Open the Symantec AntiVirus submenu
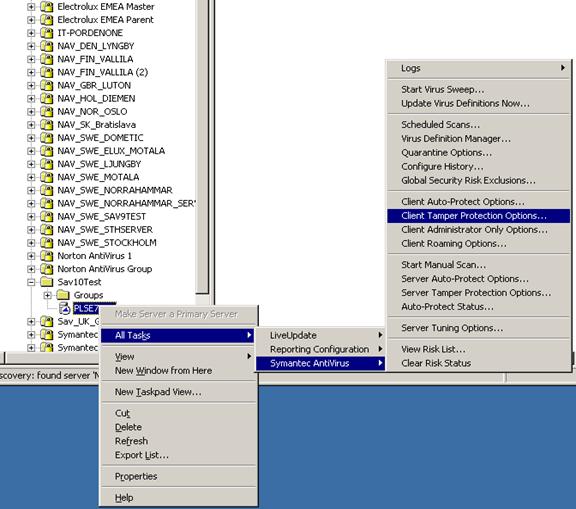576x509 pixels. coord(320,363)
